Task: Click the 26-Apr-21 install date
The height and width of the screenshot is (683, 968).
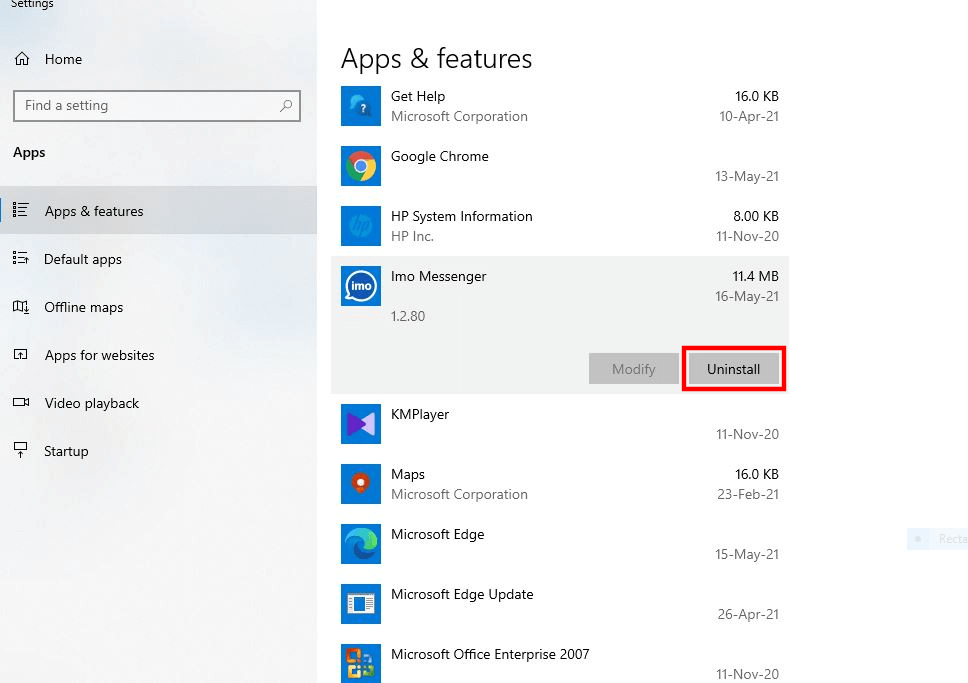Action: (x=748, y=614)
